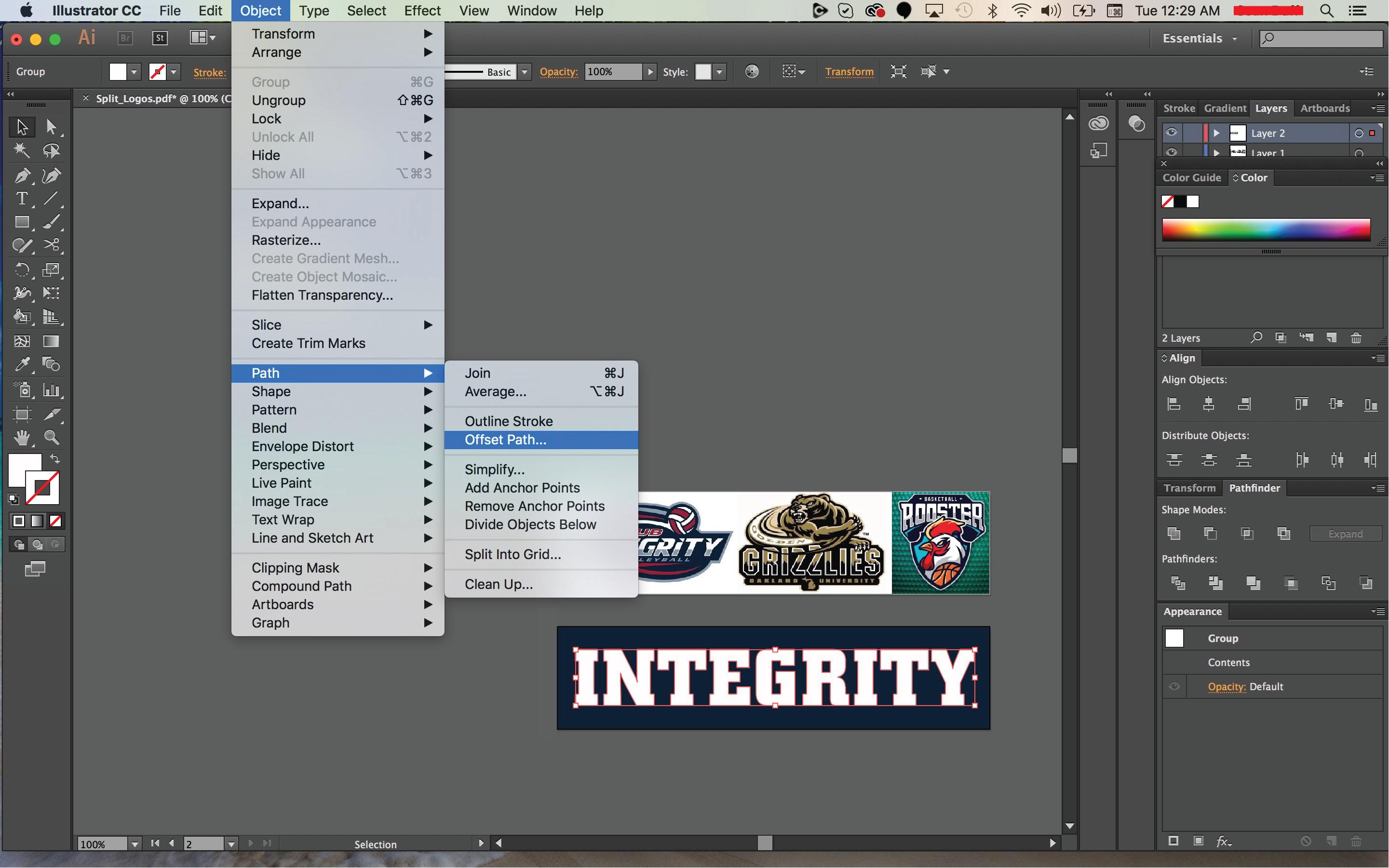
Task: Select the Zoom tool
Action: coord(51,438)
